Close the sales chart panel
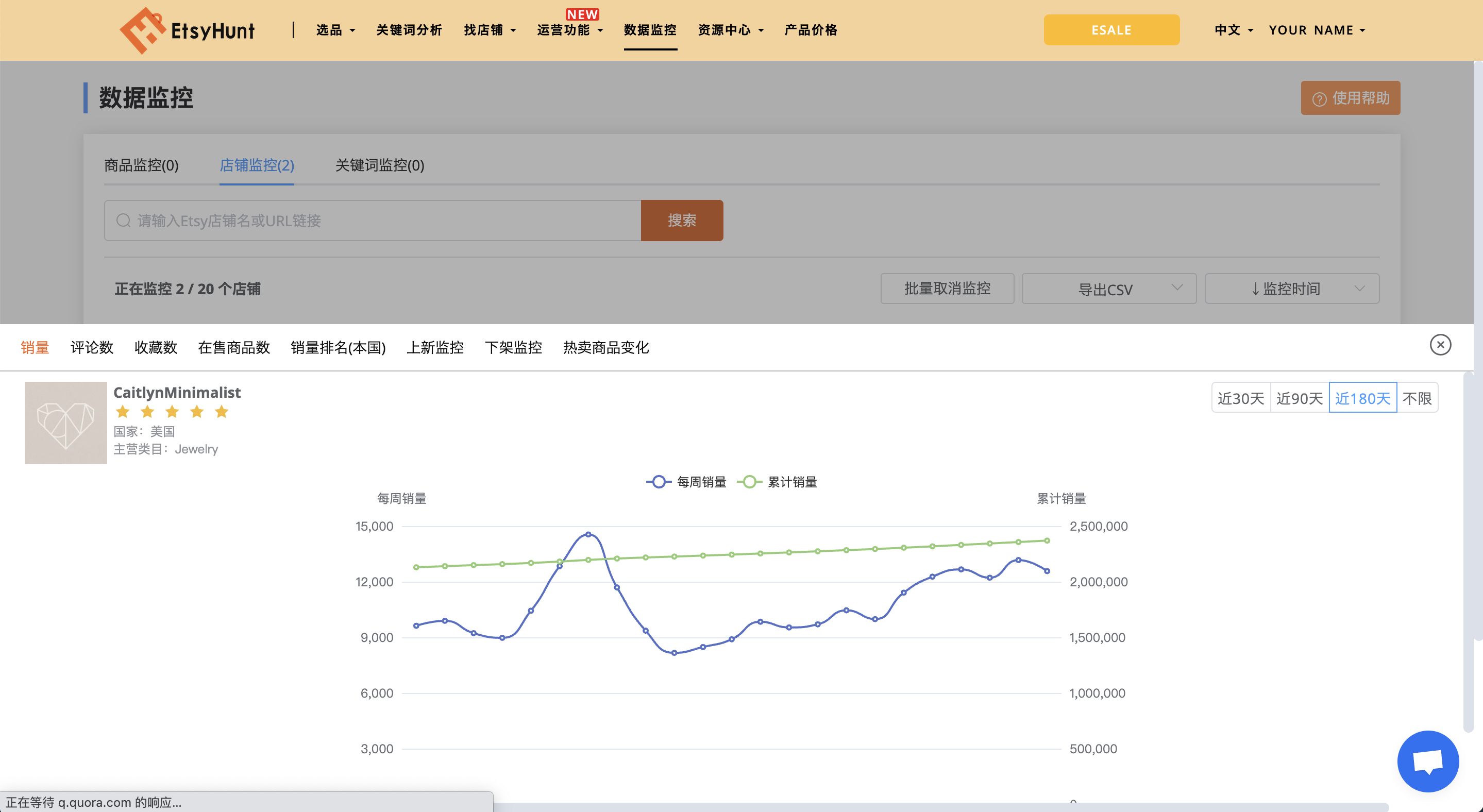Viewport: 1483px width, 812px height. point(1440,345)
